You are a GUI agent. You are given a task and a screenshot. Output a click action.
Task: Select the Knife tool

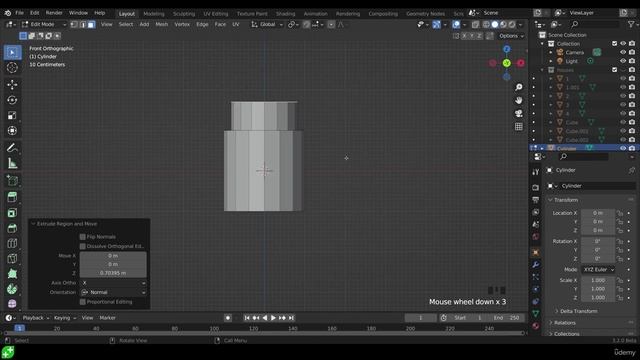(x=12, y=258)
